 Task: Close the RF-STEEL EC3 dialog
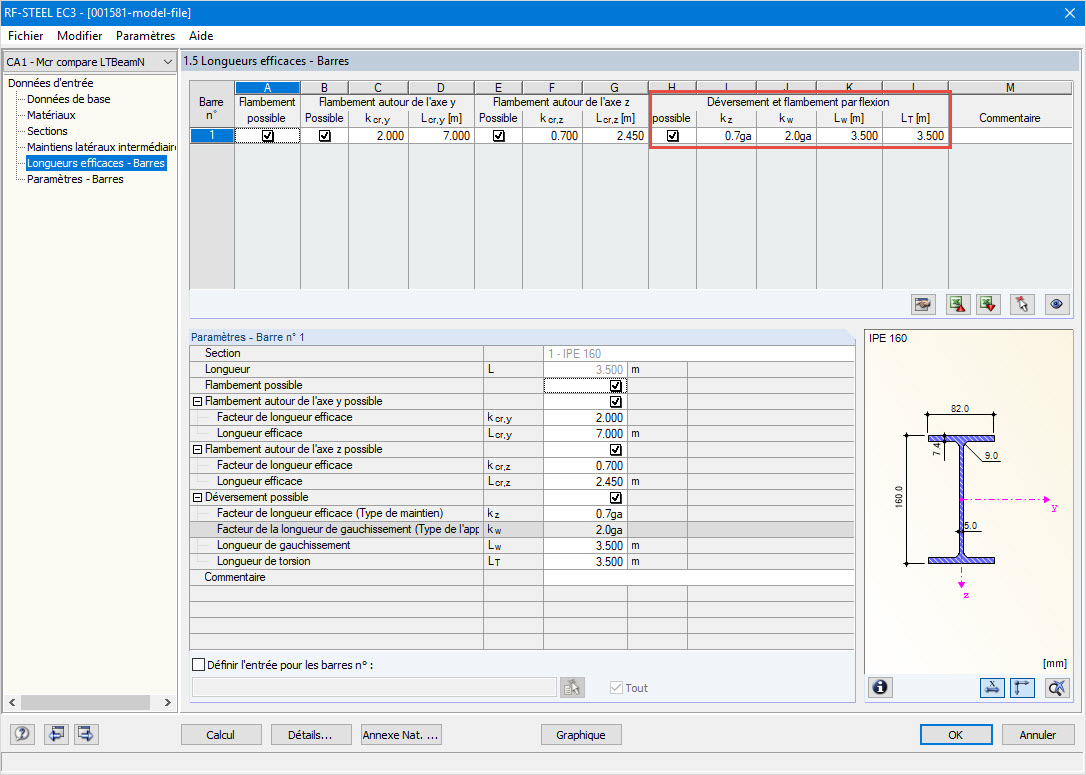[1069, 13]
